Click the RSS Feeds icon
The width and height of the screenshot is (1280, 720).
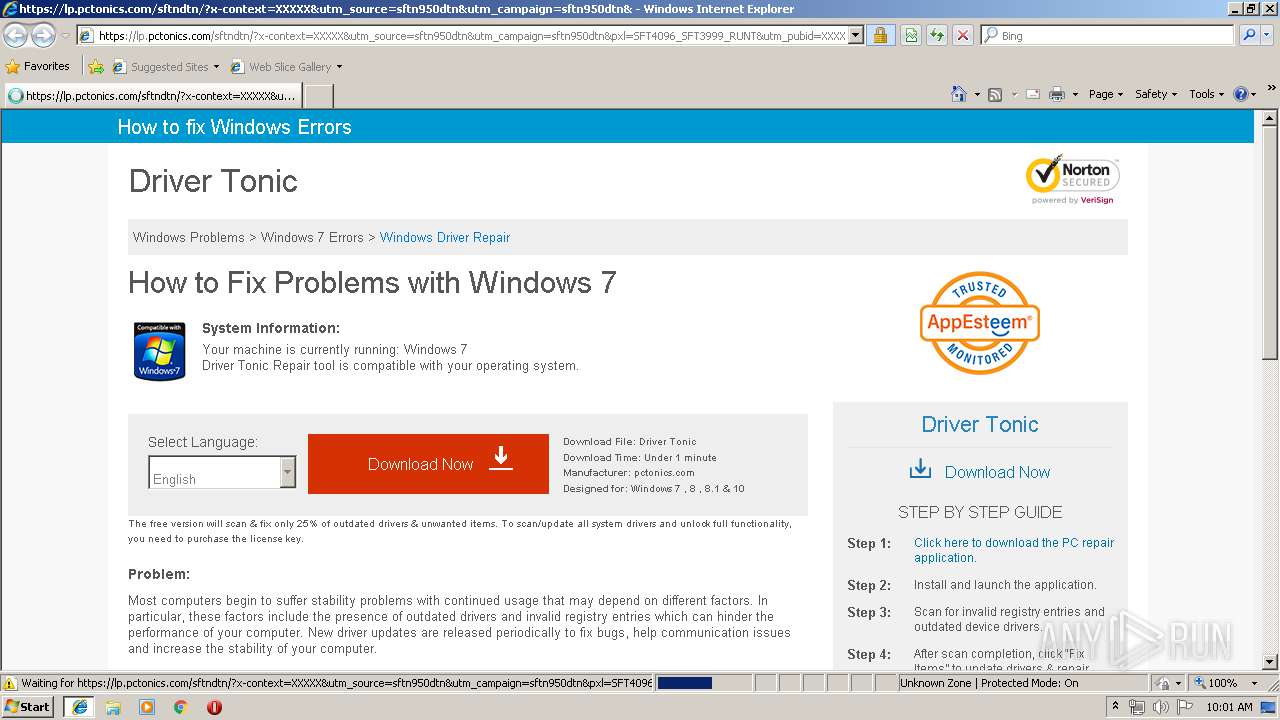click(x=995, y=94)
